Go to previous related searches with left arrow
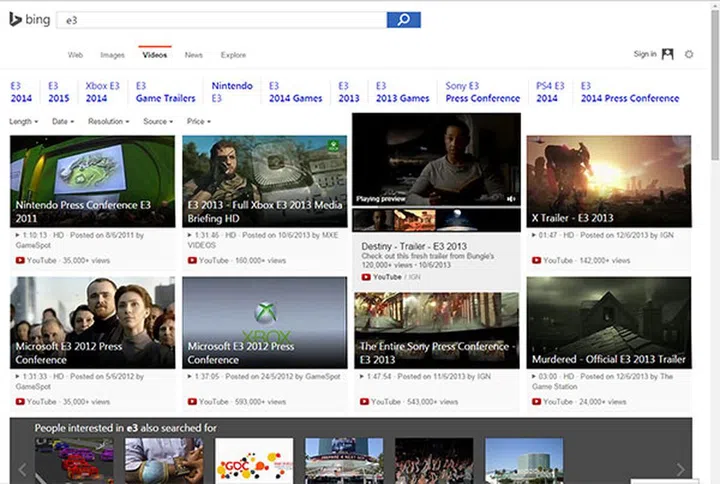The height and width of the screenshot is (484, 720). coord(22,469)
